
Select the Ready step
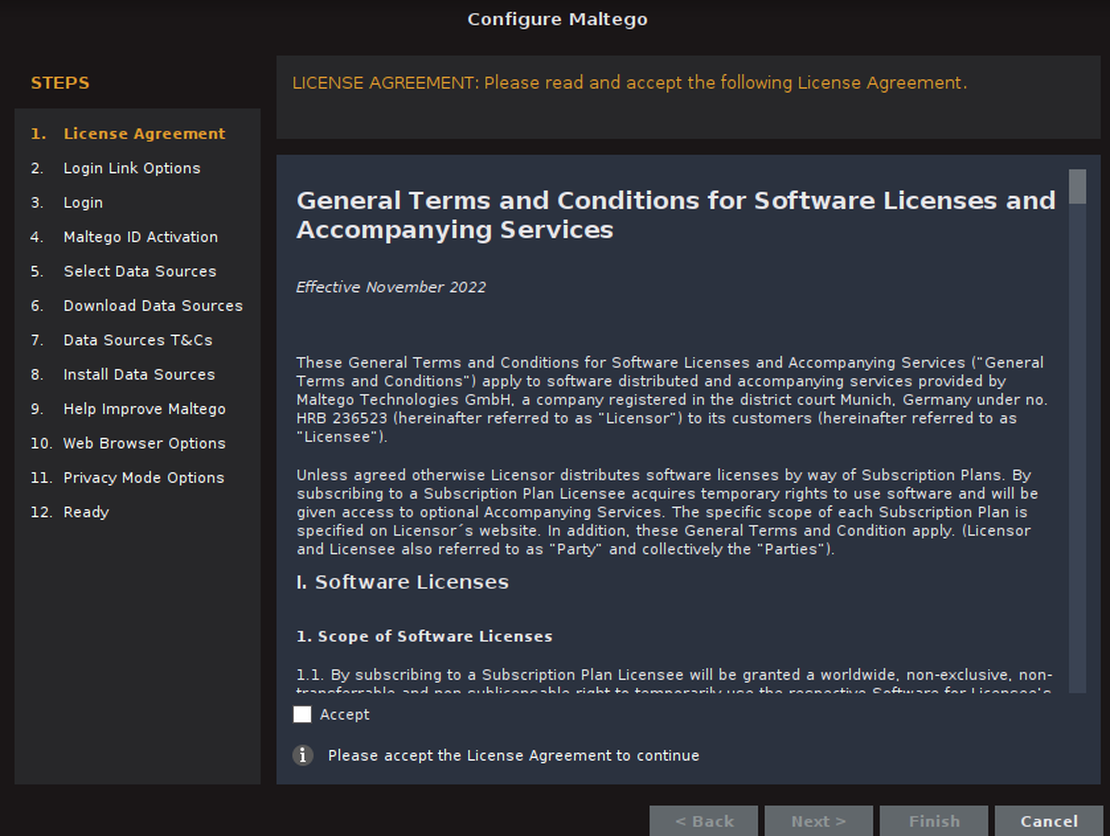click(86, 512)
